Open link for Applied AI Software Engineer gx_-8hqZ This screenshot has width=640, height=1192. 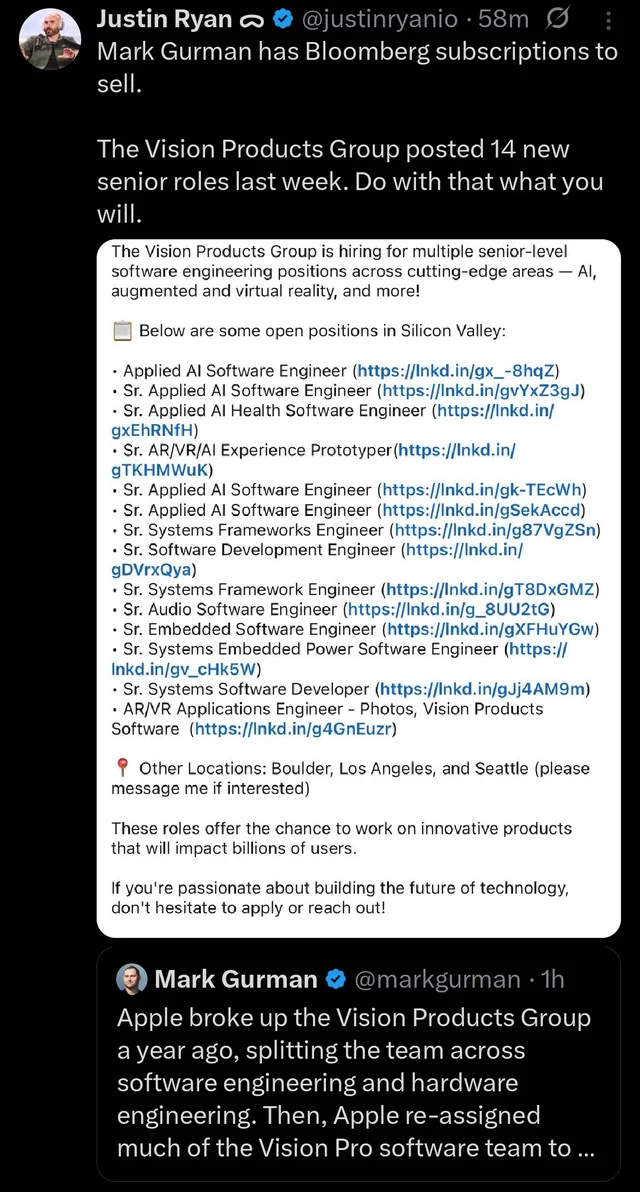pyautogui.click(x=456, y=371)
